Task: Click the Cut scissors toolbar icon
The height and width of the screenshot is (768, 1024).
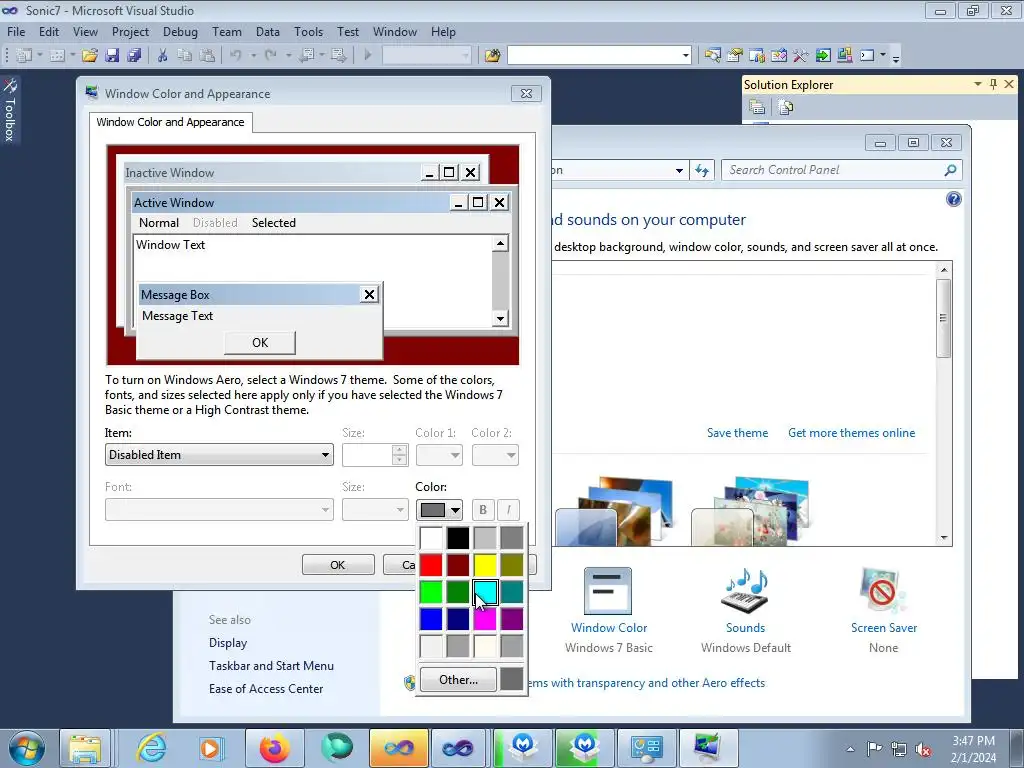Action: pyautogui.click(x=163, y=56)
